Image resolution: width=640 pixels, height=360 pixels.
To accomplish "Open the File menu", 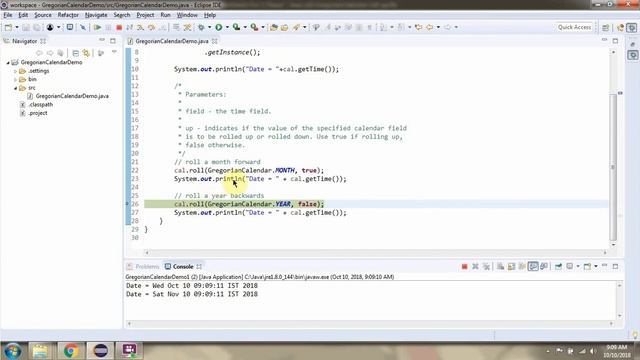I will point(8,15).
